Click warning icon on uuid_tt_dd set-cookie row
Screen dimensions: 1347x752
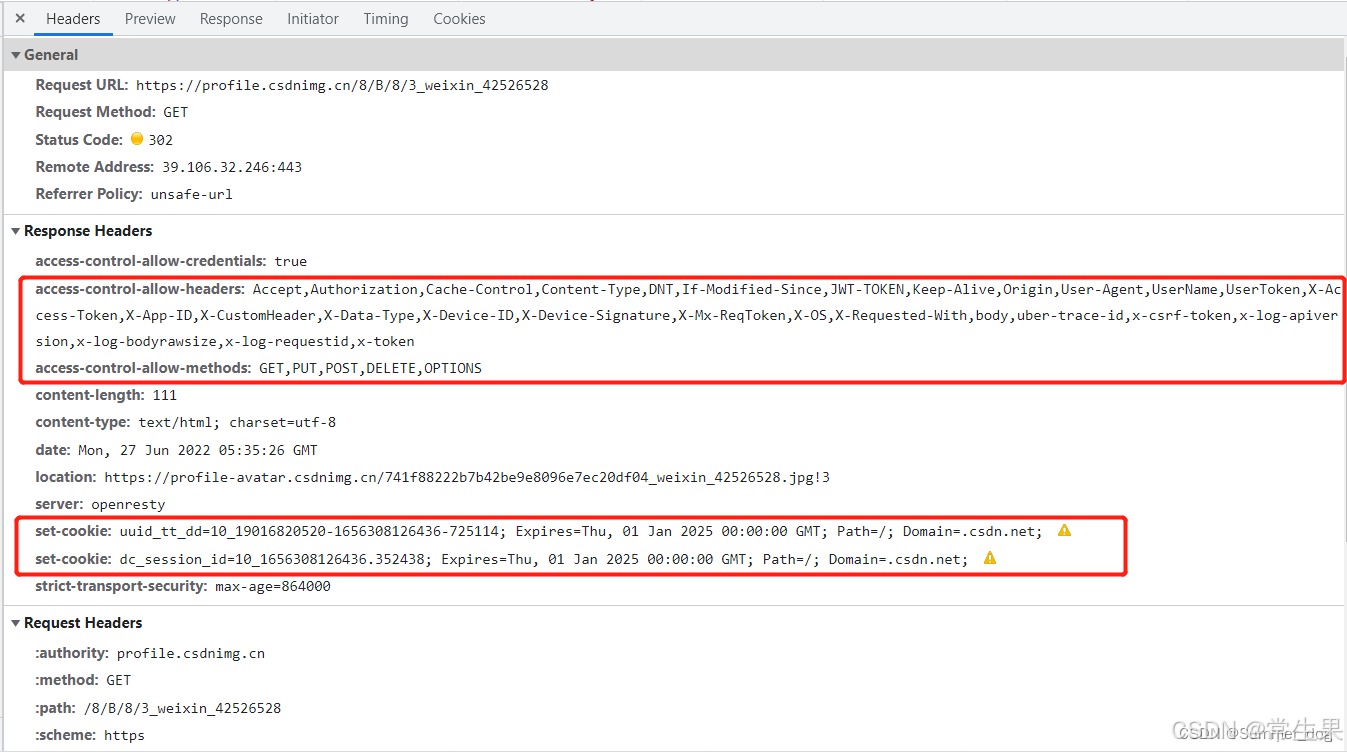1064,530
